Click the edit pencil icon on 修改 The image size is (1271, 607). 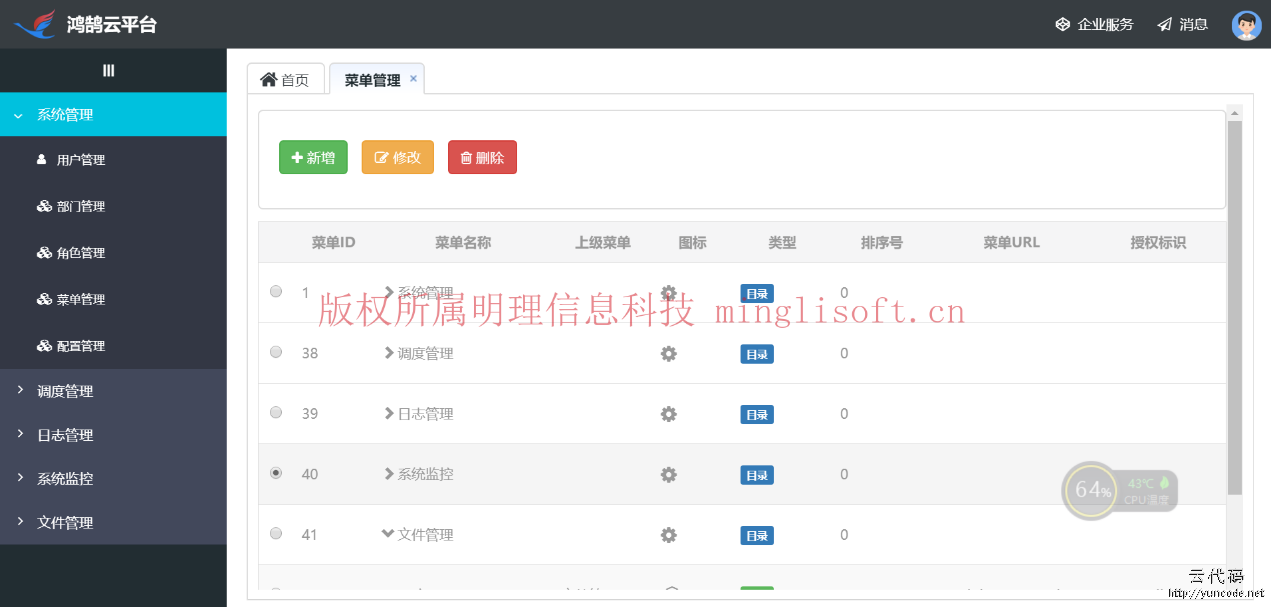381,158
